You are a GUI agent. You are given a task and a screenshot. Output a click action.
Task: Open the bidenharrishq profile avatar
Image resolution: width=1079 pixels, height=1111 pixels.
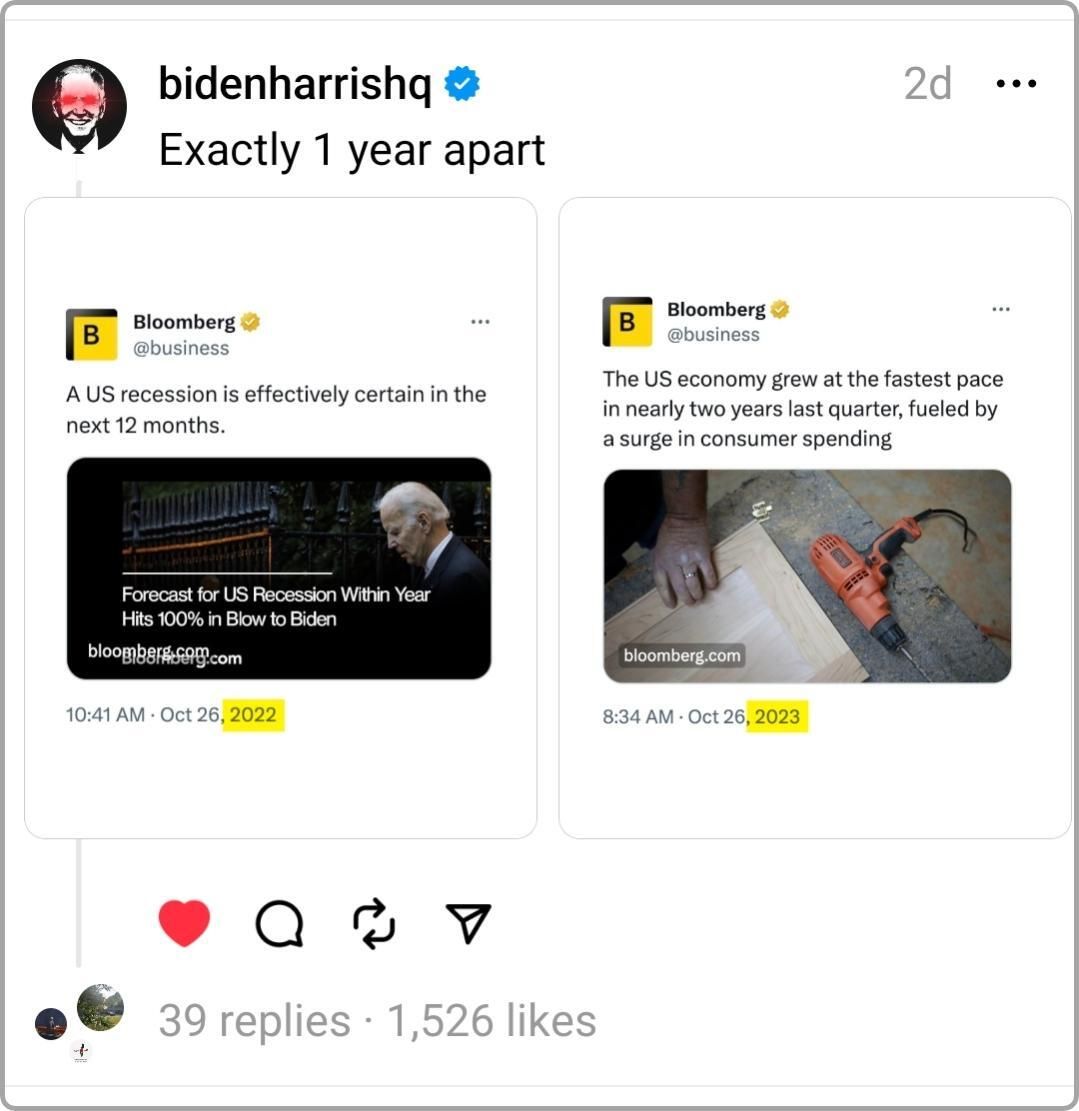pyautogui.click(x=79, y=106)
